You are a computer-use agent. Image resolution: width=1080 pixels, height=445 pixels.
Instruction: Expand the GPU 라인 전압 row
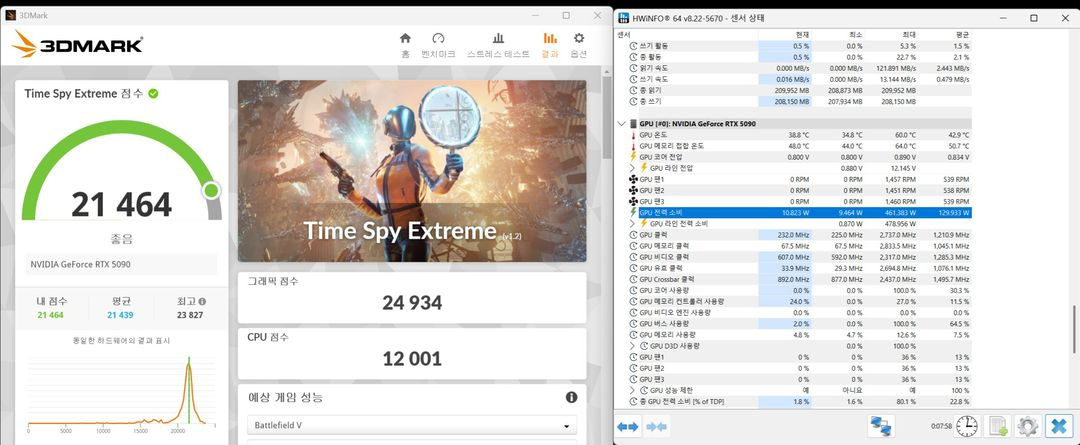633,168
